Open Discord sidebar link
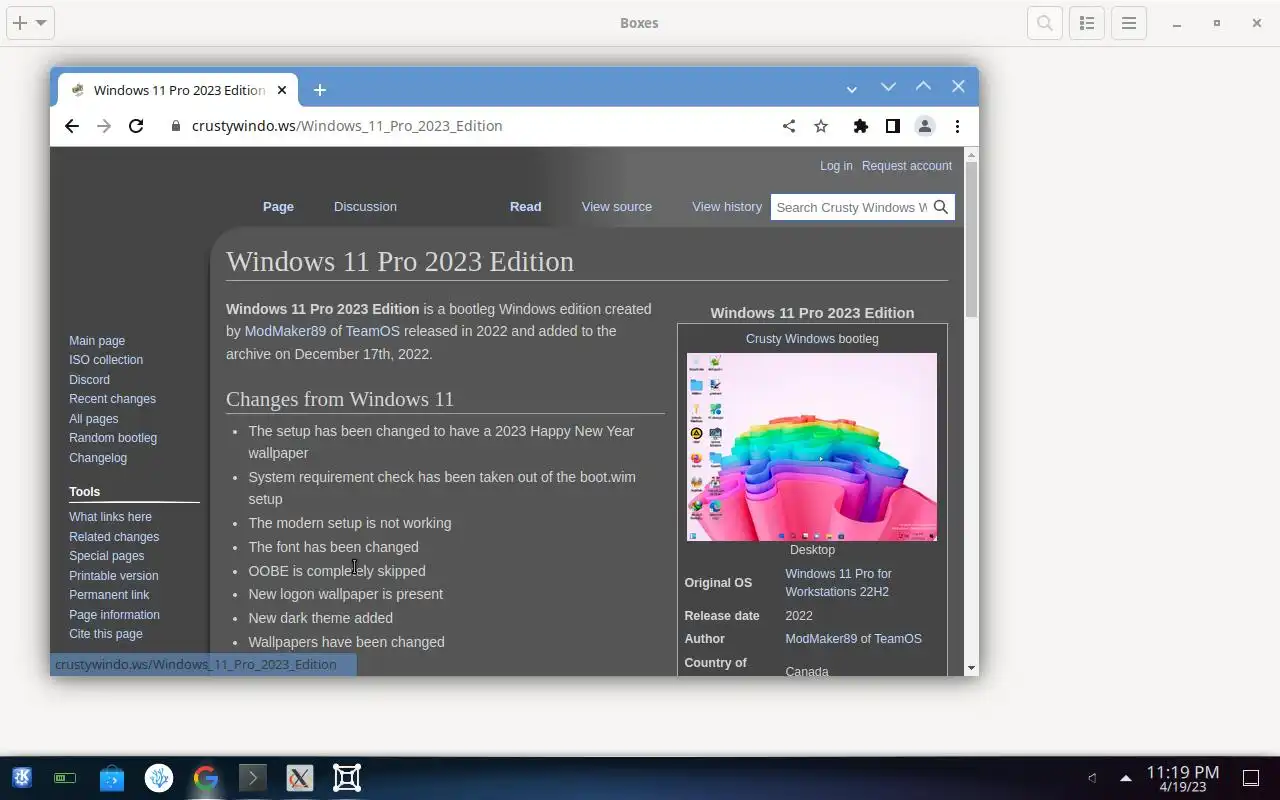Image resolution: width=1280 pixels, height=800 pixels. (89, 380)
